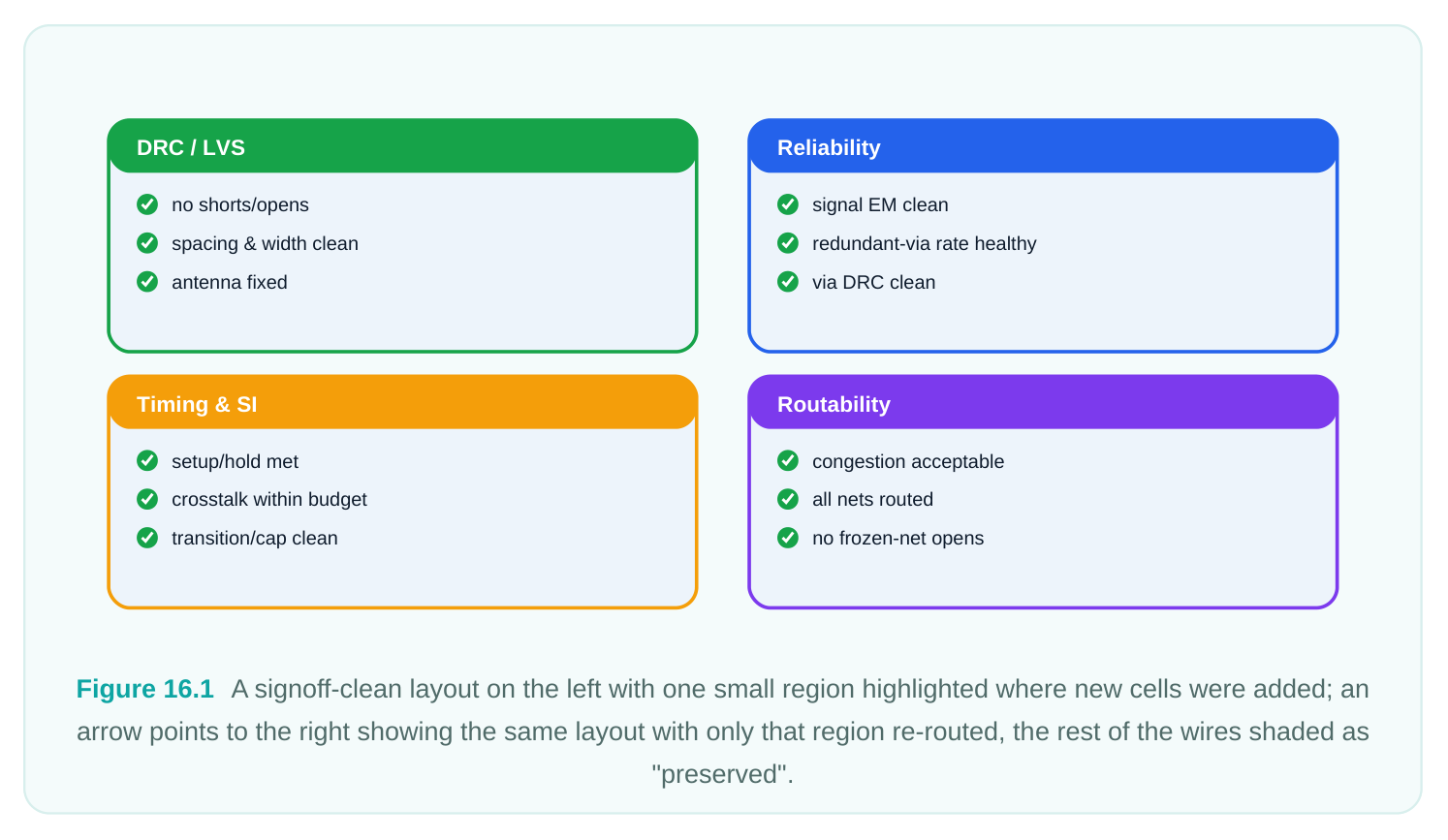Click the check icon beside 'no shorts/opens'
The height and width of the screenshot is (840, 1448).
click(x=147, y=204)
